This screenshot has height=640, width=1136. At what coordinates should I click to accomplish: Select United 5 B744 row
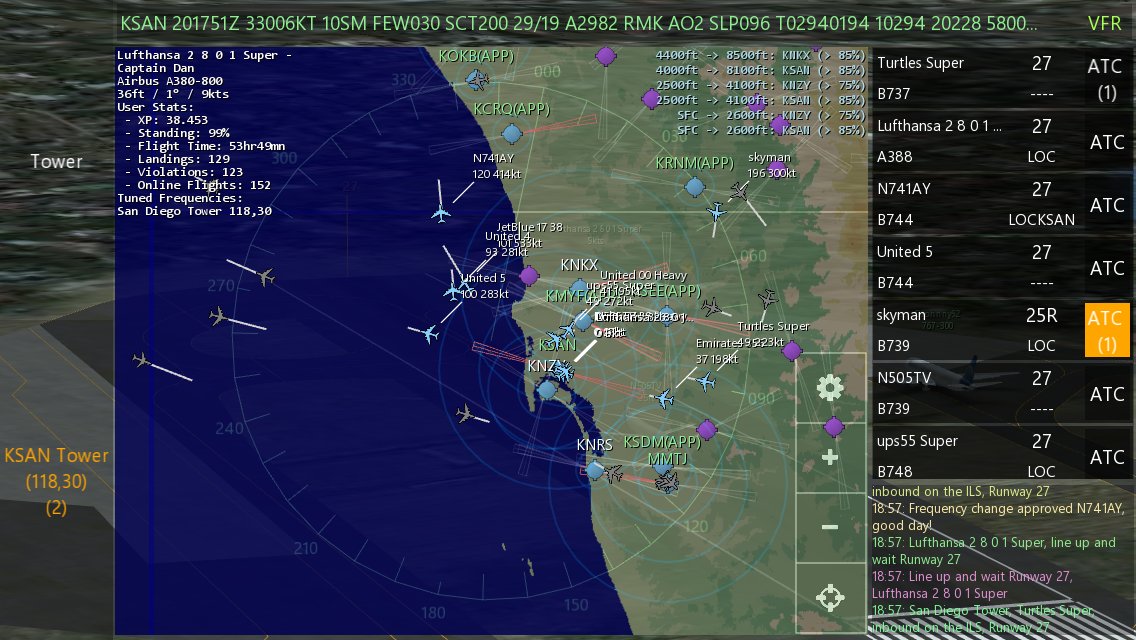click(x=976, y=267)
